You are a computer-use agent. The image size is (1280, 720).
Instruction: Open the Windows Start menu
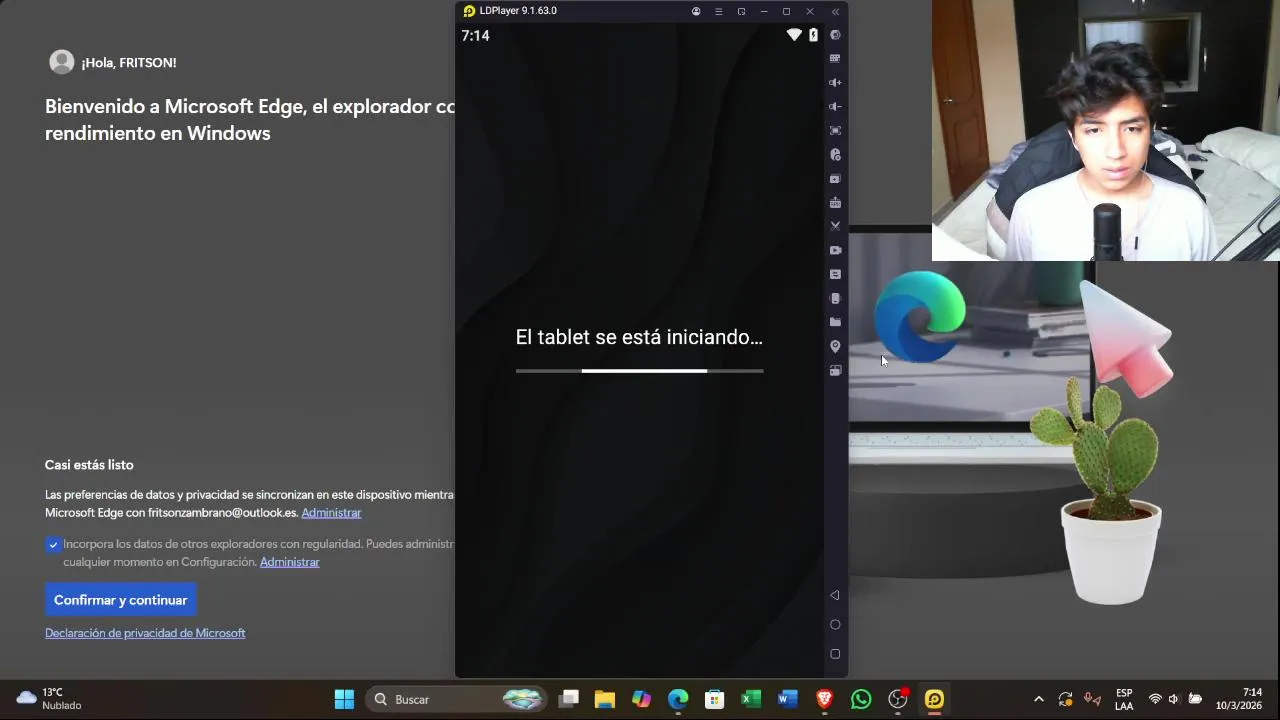tap(344, 699)
